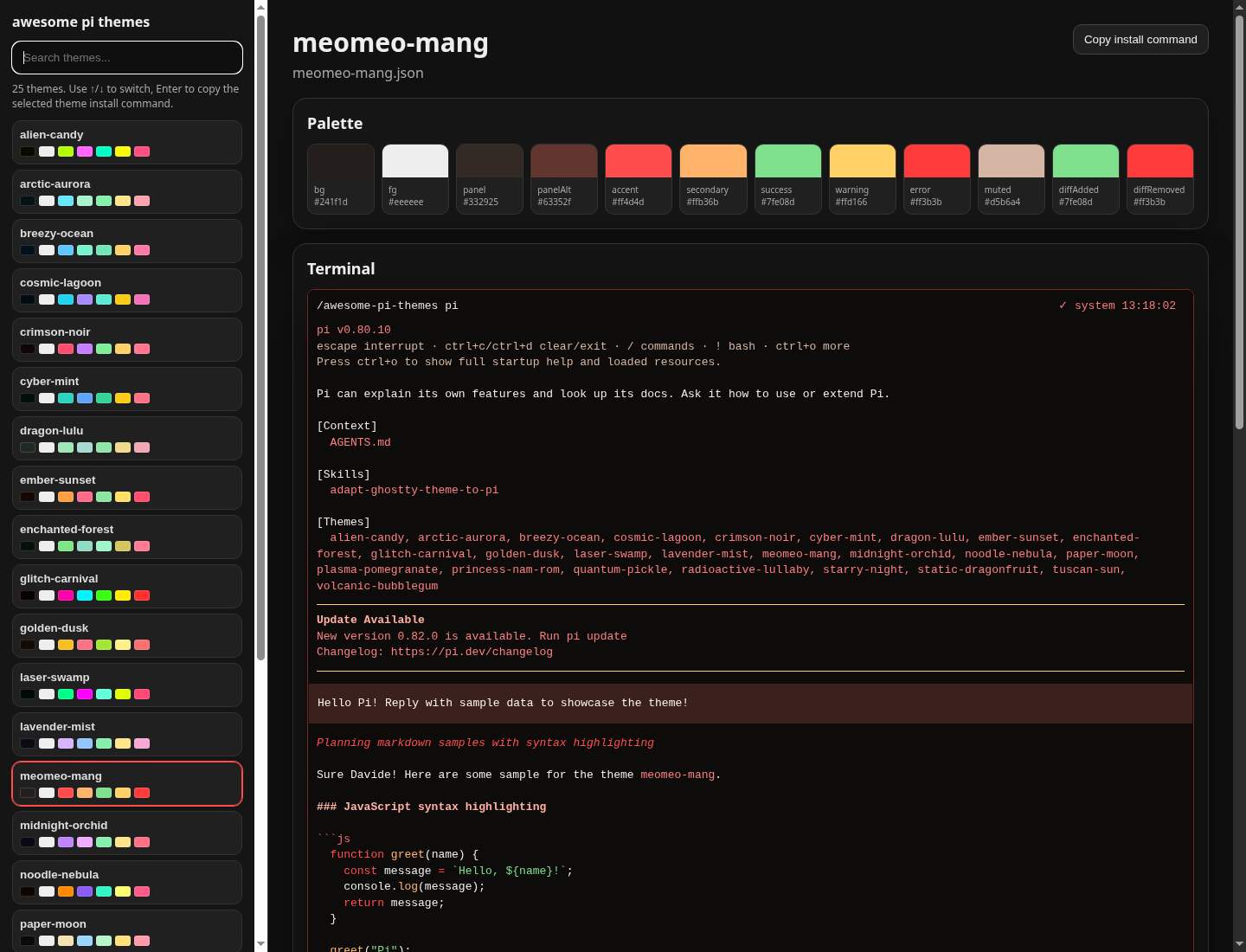
Task: Click the secondary #ffb36b swatch
Action: click(x=713, y=178)
